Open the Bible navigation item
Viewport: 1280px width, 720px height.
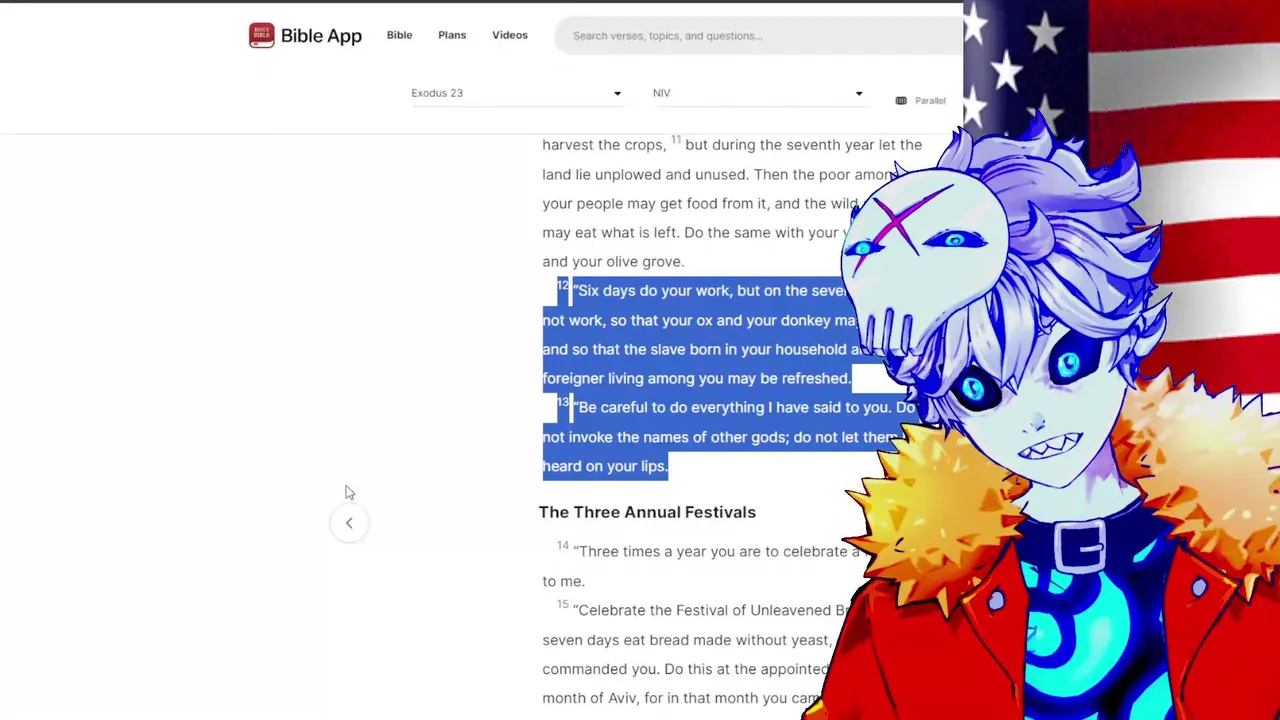(x=399, y=35)
